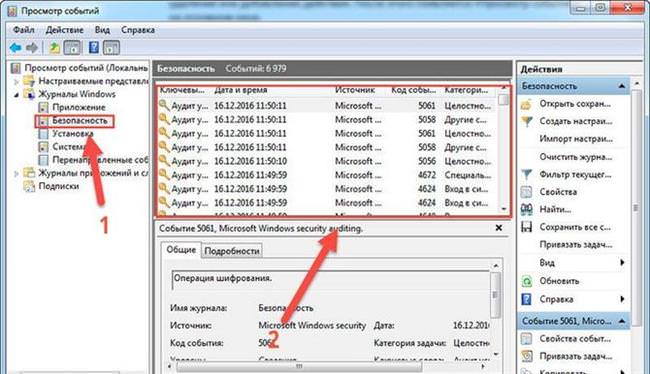Click the Back arrow toolbar icon

point(15,48)
